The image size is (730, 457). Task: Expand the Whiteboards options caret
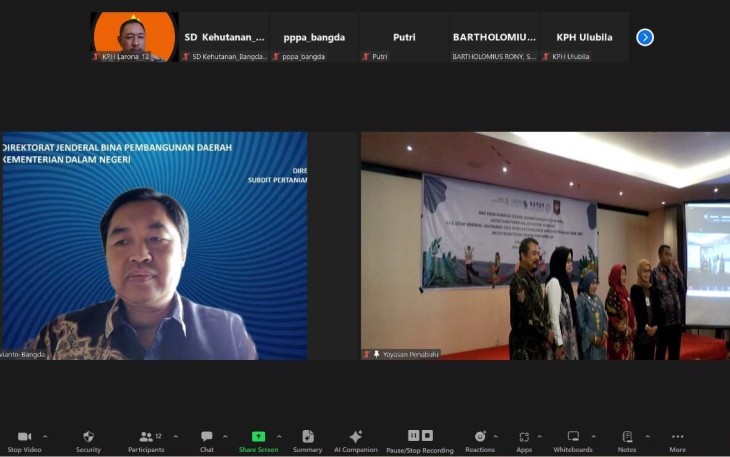594,437
